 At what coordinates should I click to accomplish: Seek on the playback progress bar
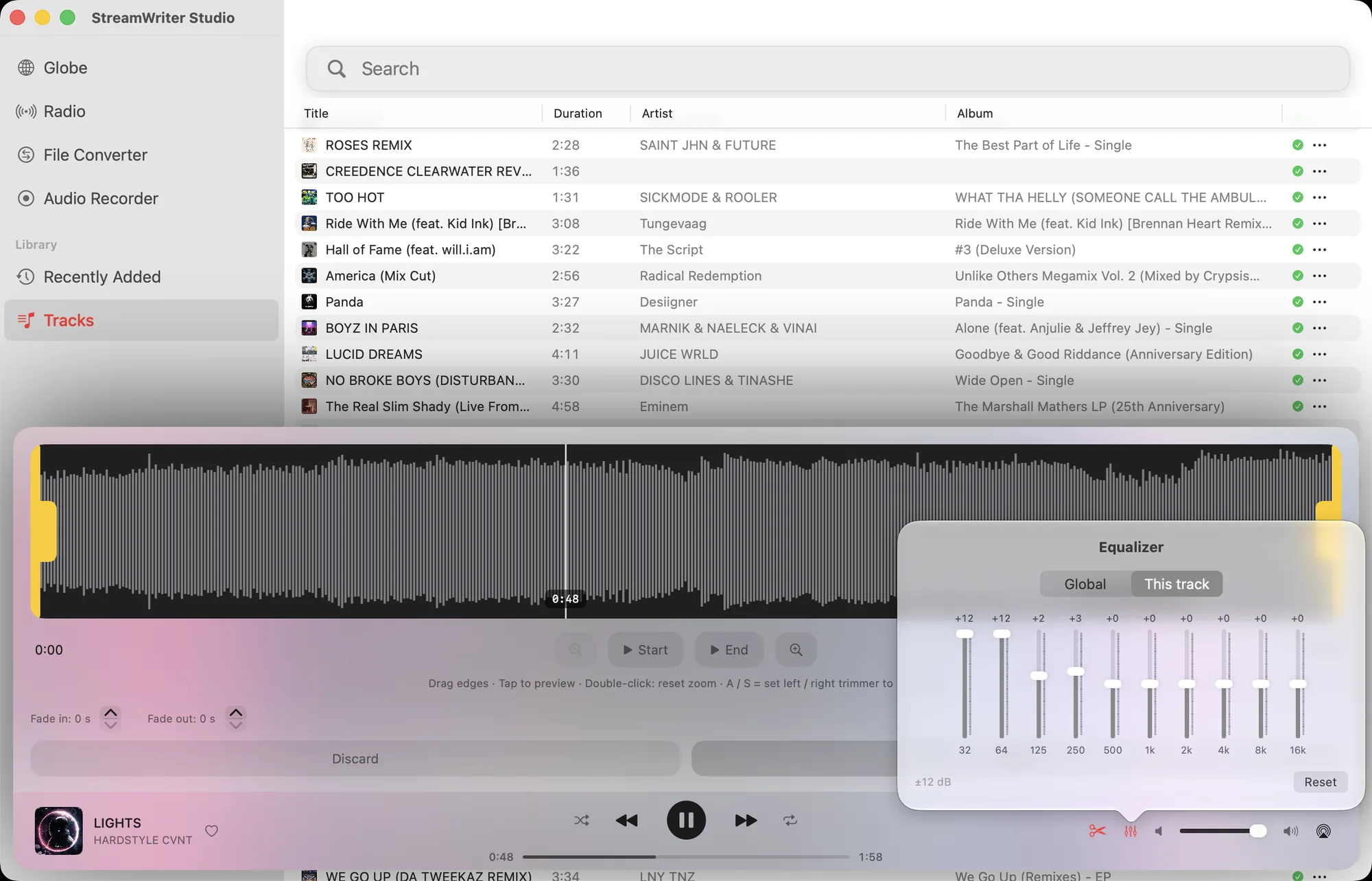click(x=686, y=857)
